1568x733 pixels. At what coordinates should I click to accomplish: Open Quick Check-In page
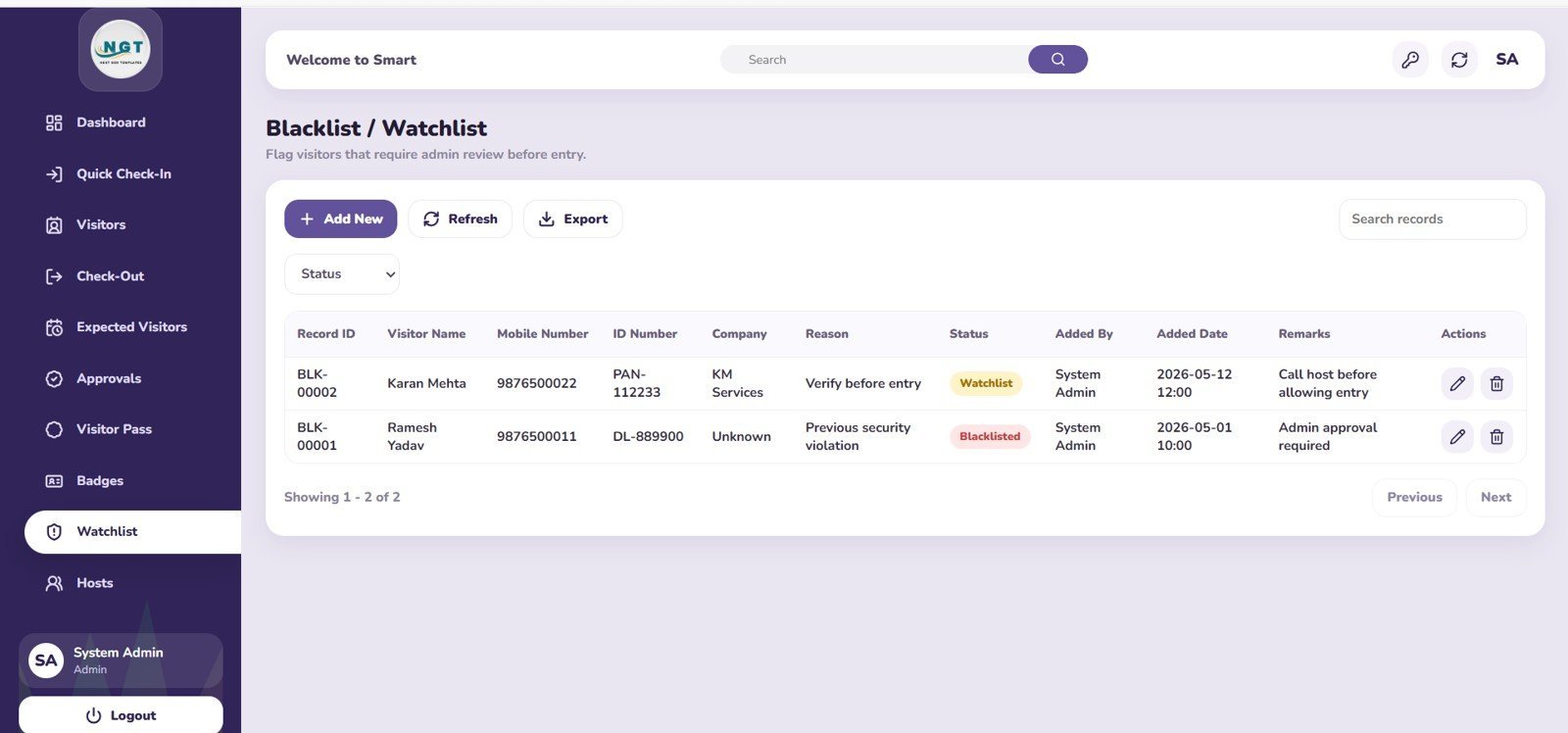pyautogui.click(x=132, y=174)
